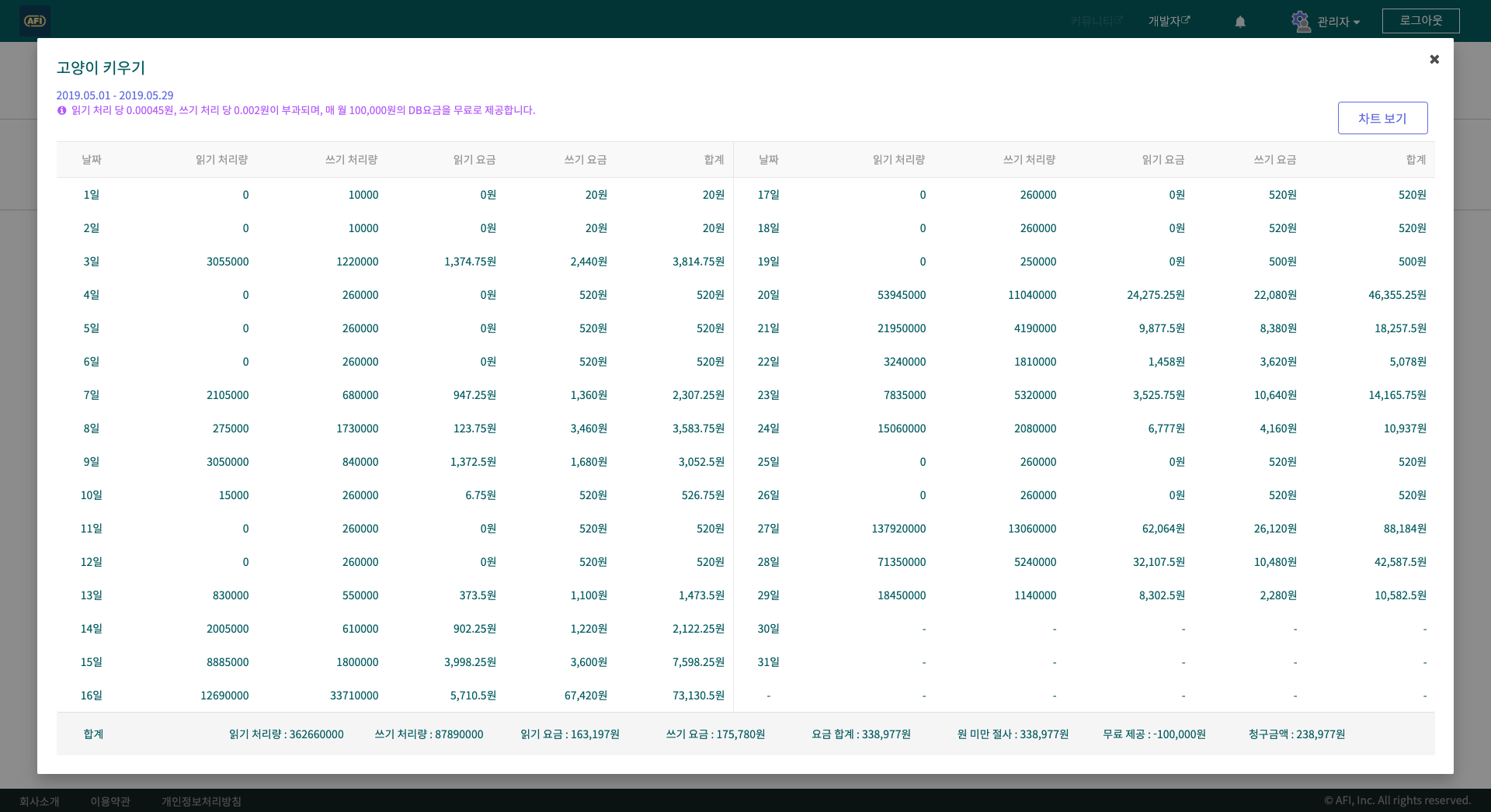Click the 30일 row date cell
Screen dimensions: 1491x812
769,629
